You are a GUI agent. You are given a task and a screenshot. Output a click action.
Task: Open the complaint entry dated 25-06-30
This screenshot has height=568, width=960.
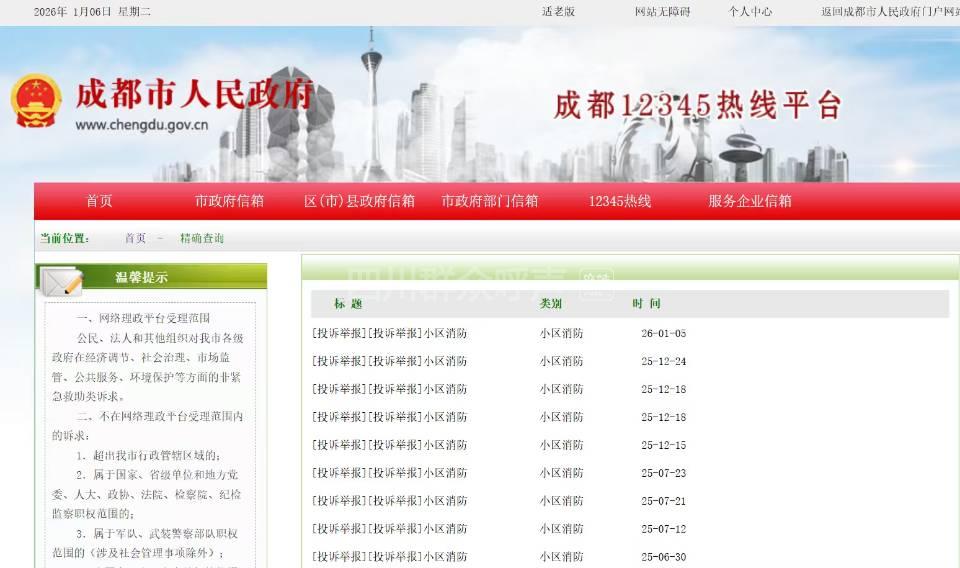click(389, 557)
